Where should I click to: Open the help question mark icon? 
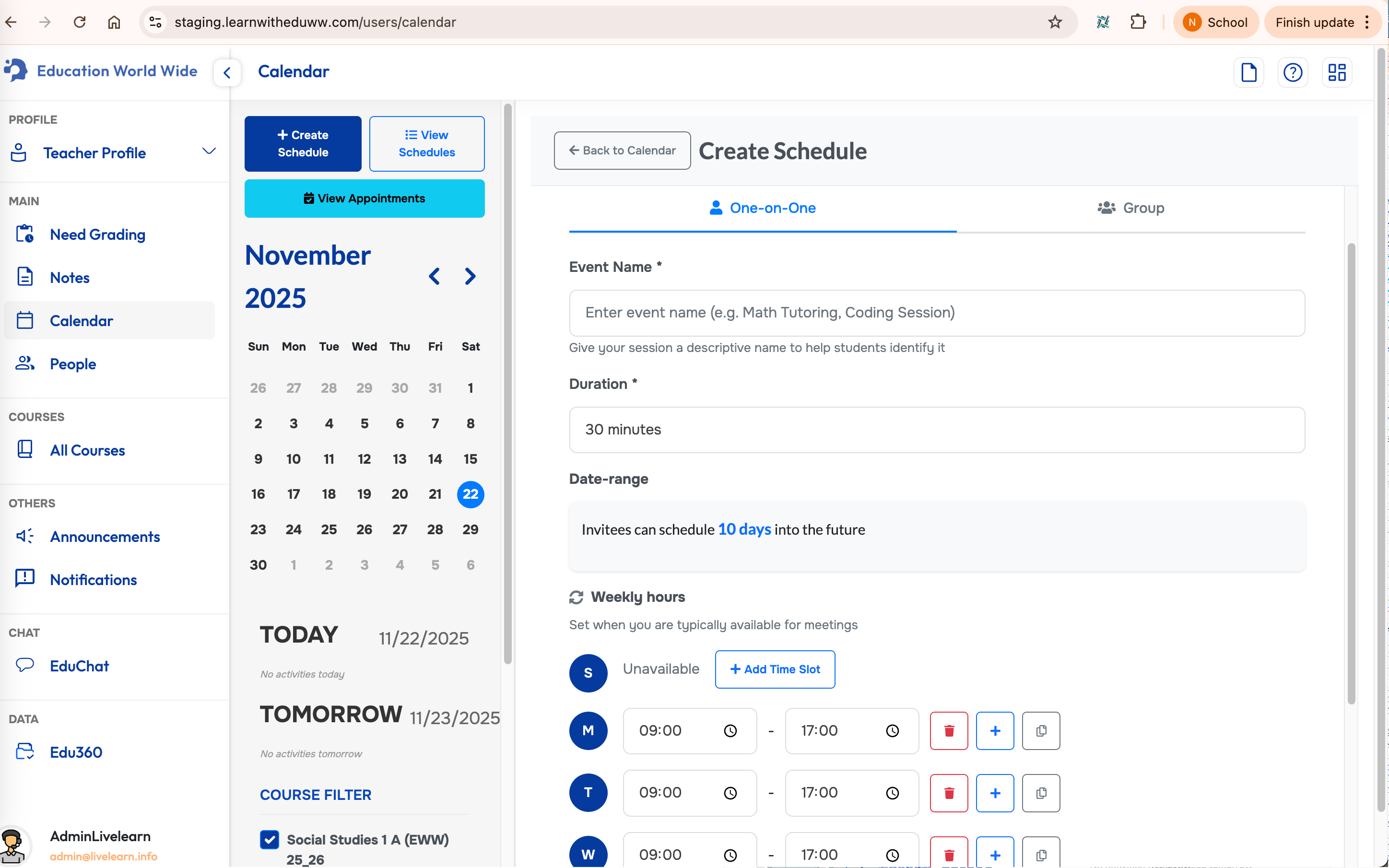1292,72
